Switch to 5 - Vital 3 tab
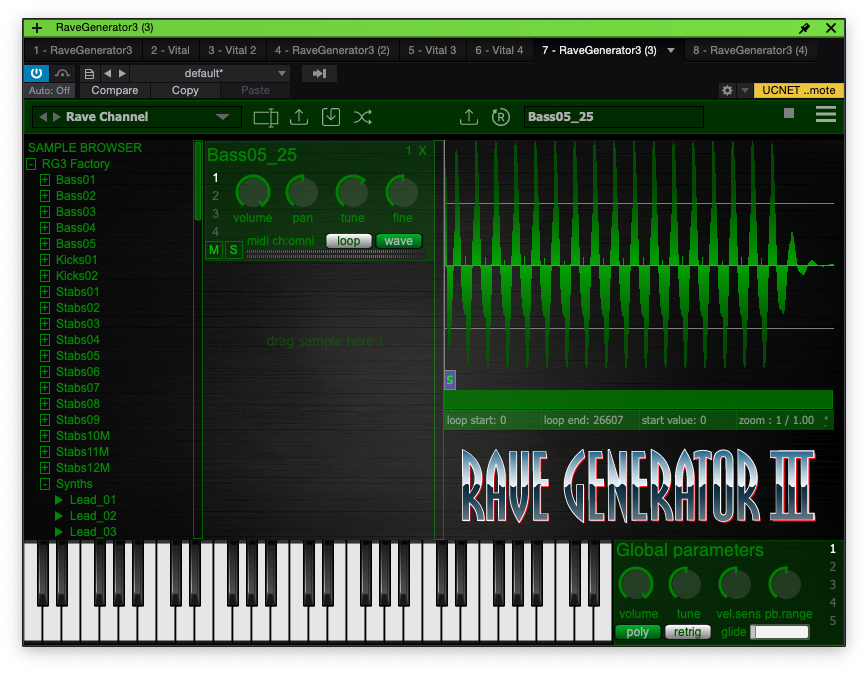 pyautogui.click(x=432, y=50)
